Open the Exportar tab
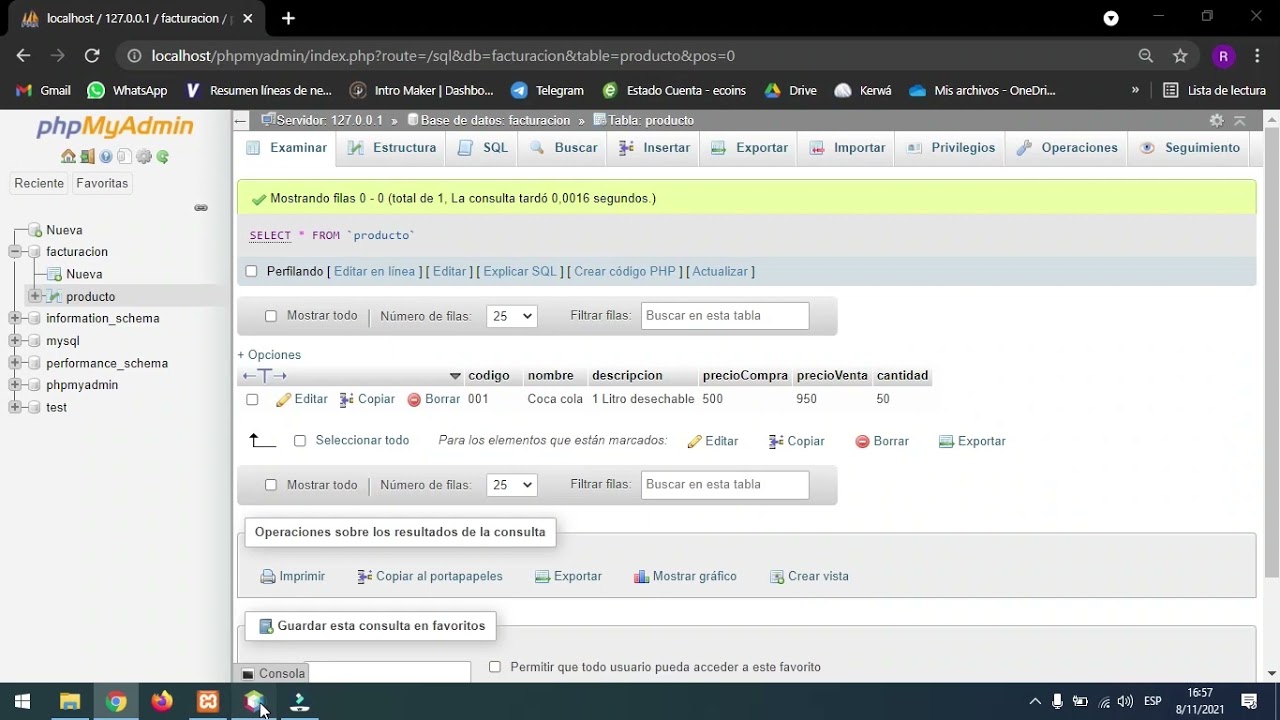The image size is (1280, 720). click(x=750, y=148)
